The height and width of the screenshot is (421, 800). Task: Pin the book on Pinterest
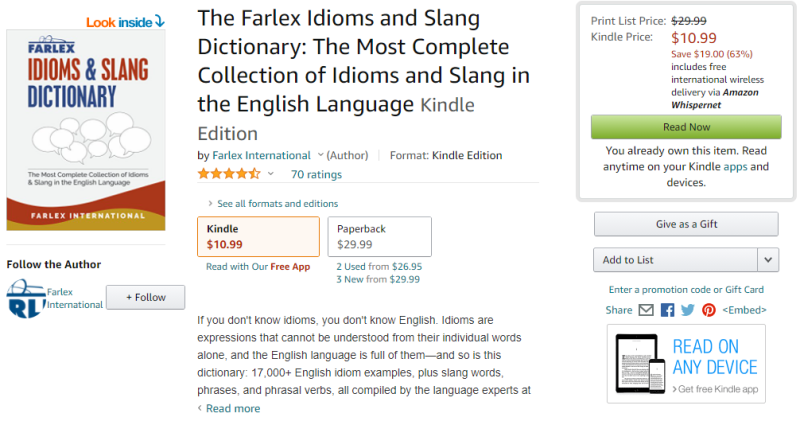708,310
